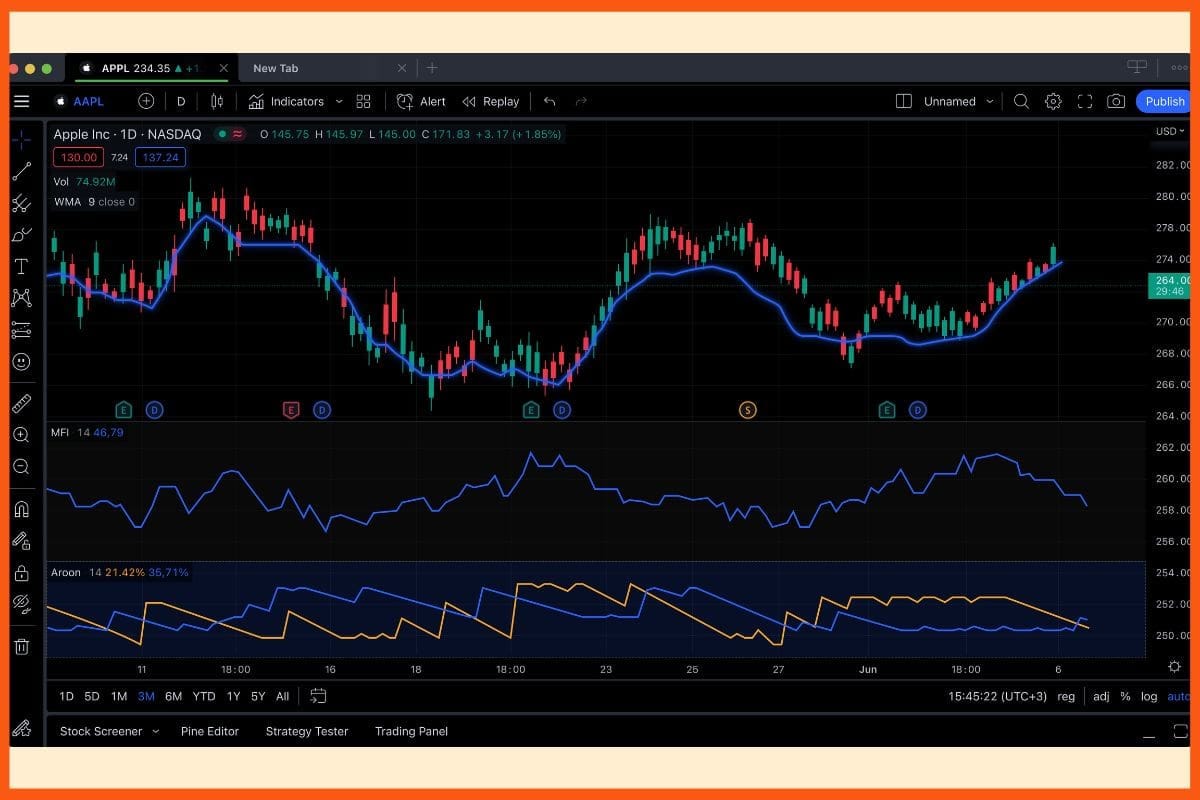Take a chart snapshot with the camera icon
This screenshot has width=1200, height=800.
click(1117, 101)
